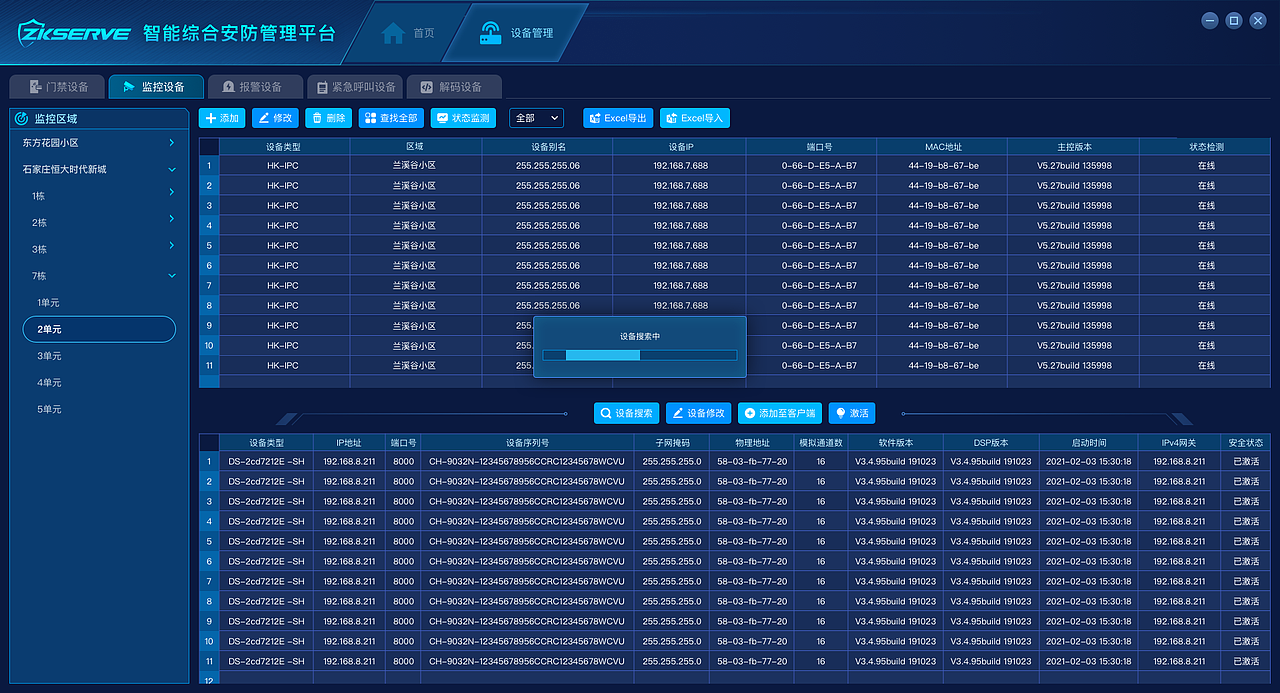Click the 区域 column header
Viewport: 1280px width, 693px height.
(415, 146)
